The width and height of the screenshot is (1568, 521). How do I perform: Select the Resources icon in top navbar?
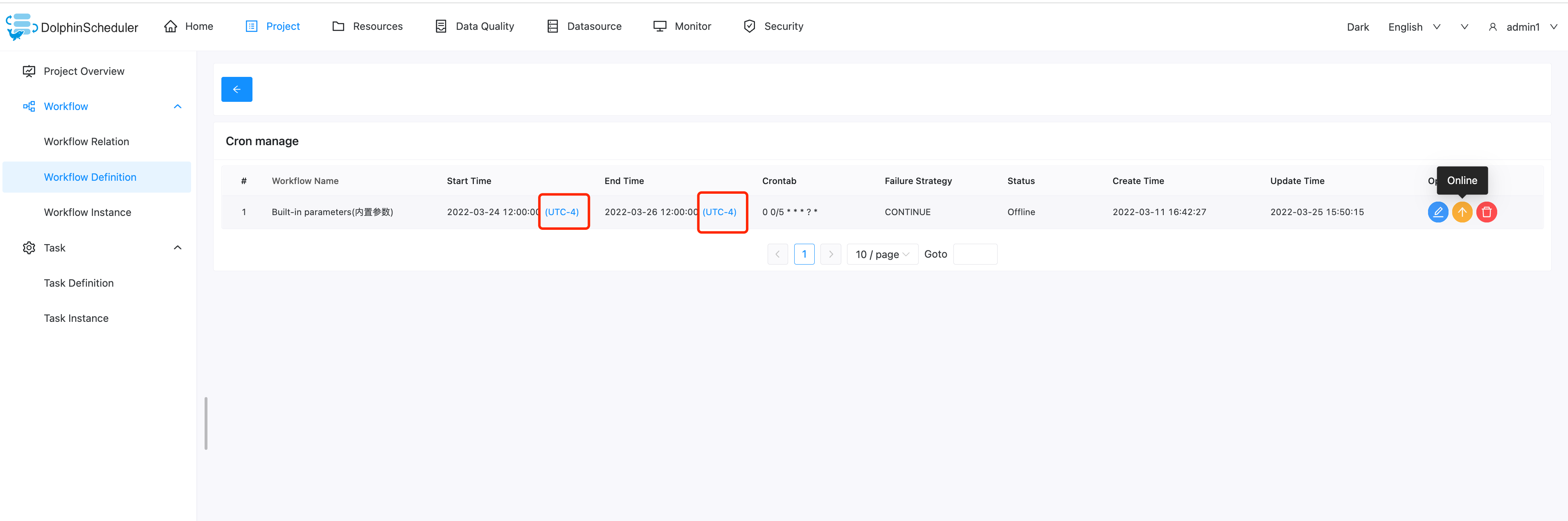click(338, 26)
